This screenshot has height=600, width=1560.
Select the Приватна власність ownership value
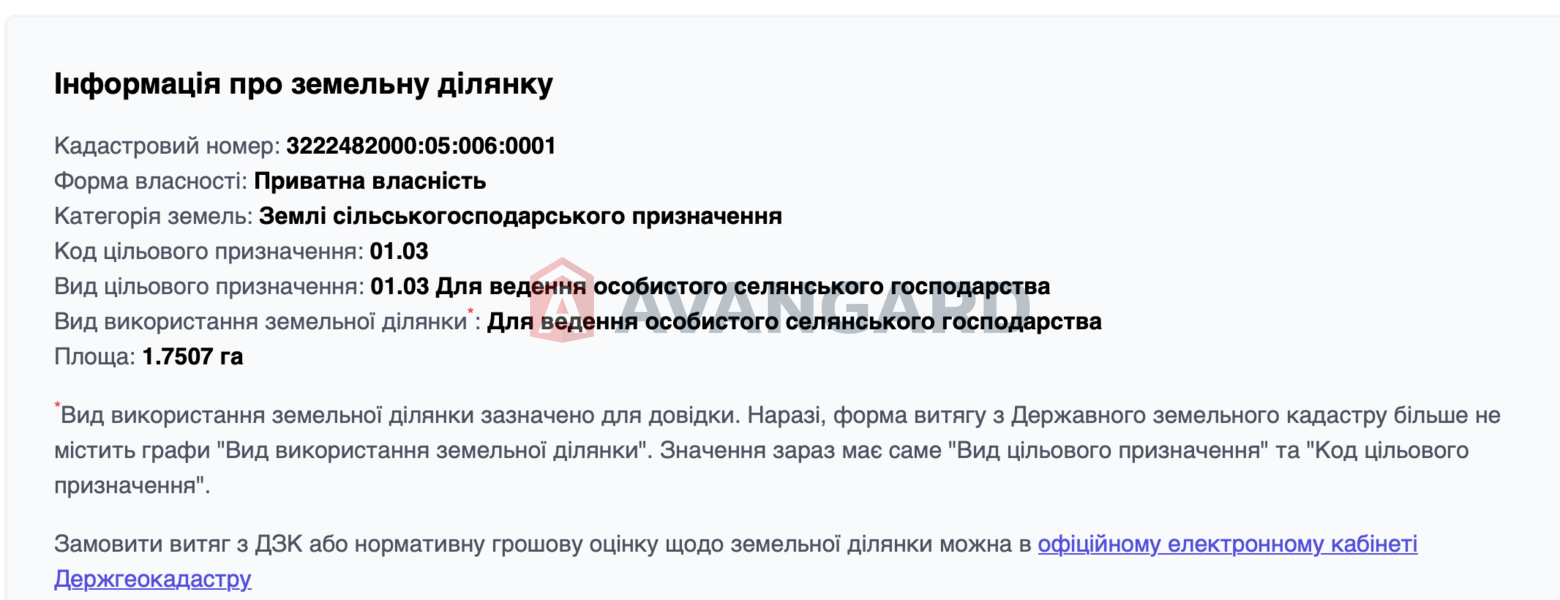point(369,181)
